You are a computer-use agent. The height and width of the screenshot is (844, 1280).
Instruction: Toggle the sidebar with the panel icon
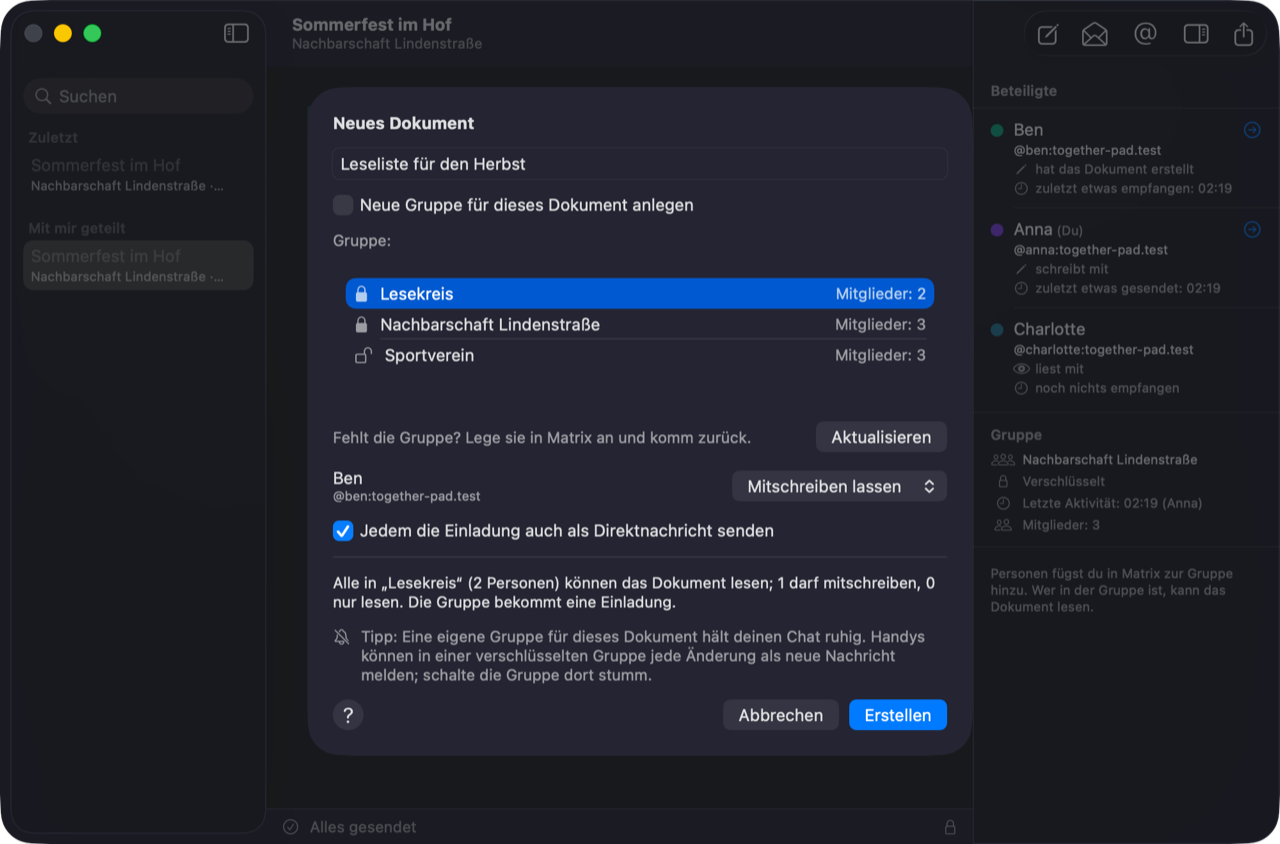point(236,34)
